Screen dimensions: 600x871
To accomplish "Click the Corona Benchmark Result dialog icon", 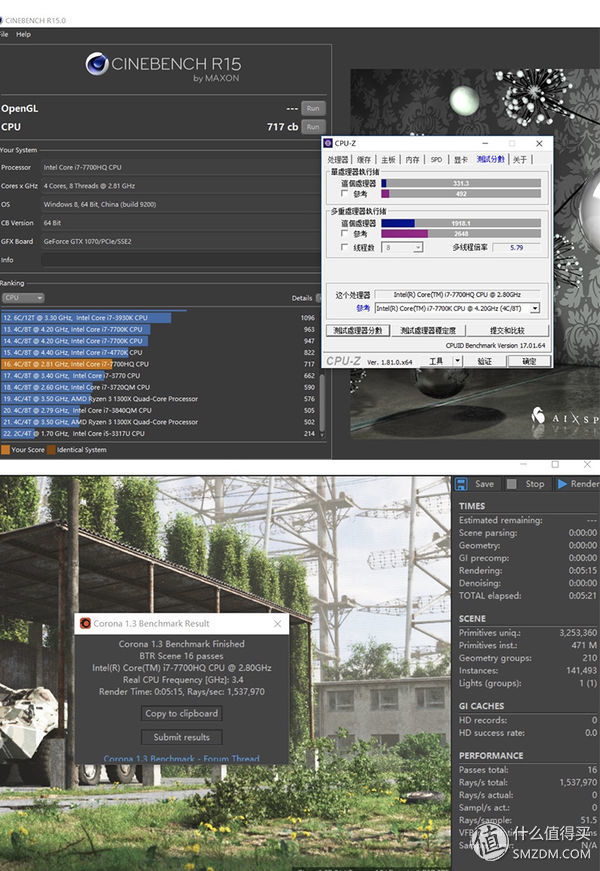I will [85, 623].
